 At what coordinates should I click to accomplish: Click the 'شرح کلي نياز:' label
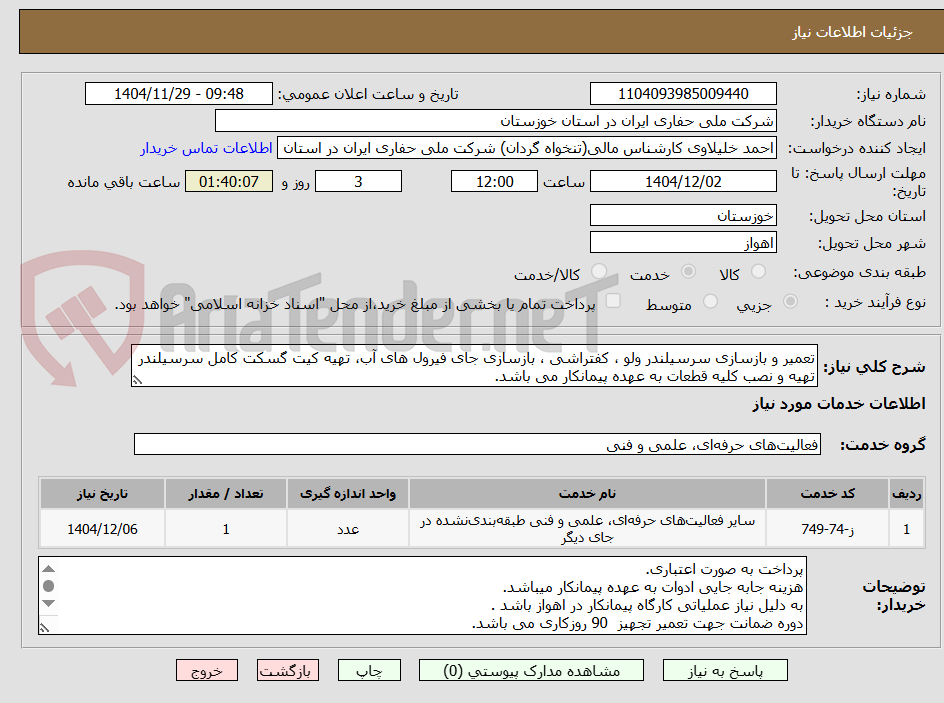[874, 367]
